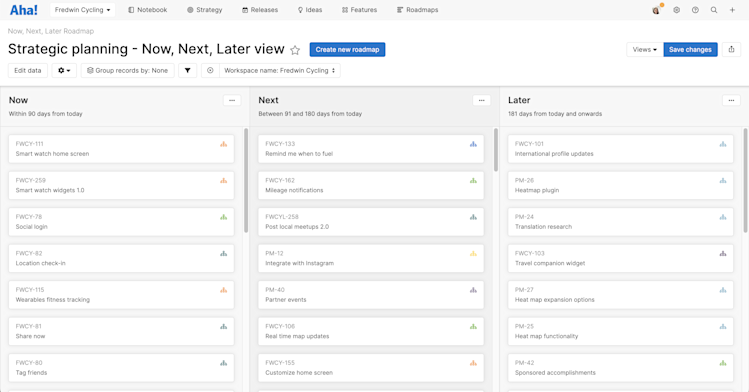Open the FWCY-78 Social login card

(x=121, y=222)
